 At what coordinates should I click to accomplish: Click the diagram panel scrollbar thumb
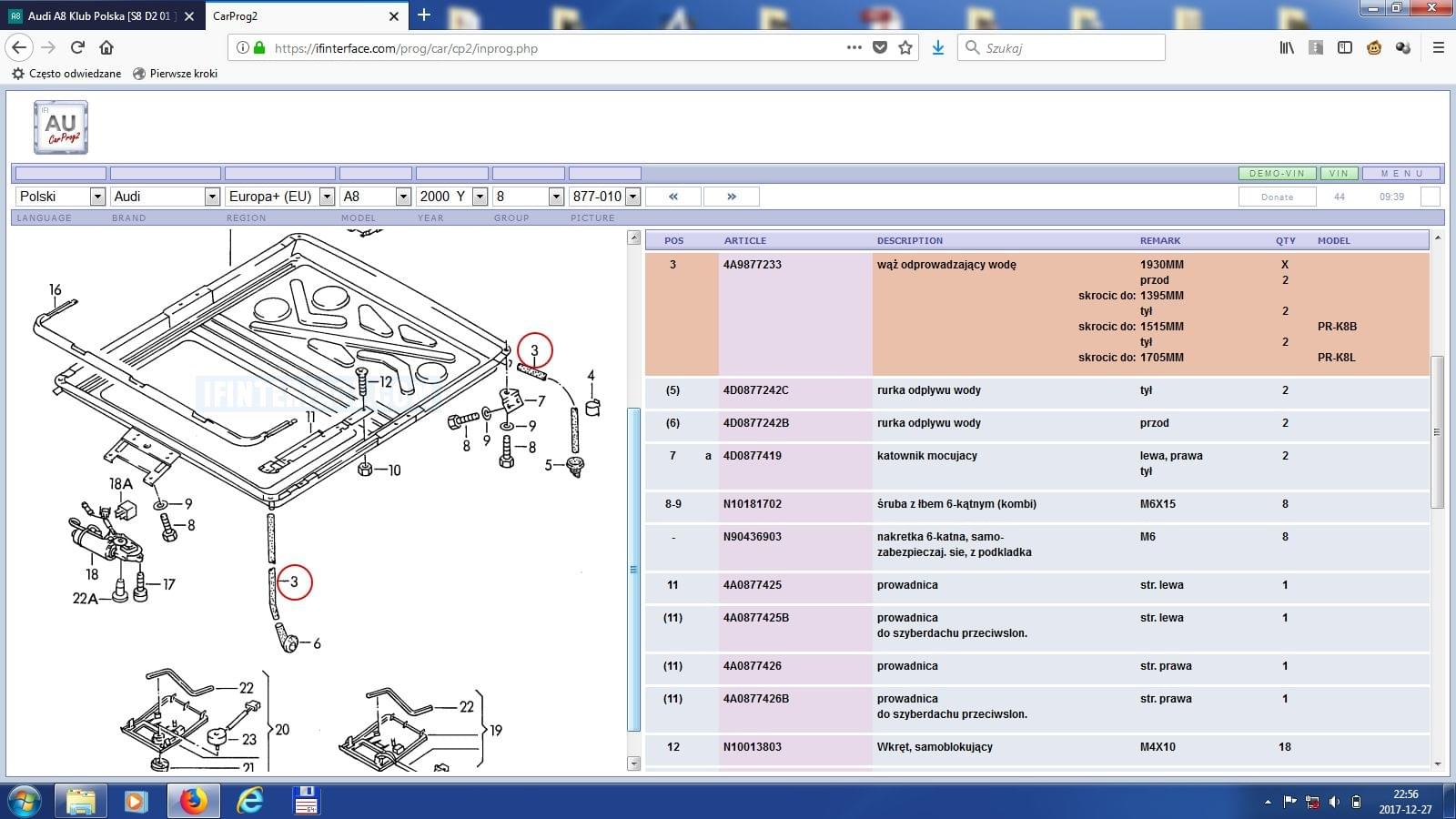(634, 570)
